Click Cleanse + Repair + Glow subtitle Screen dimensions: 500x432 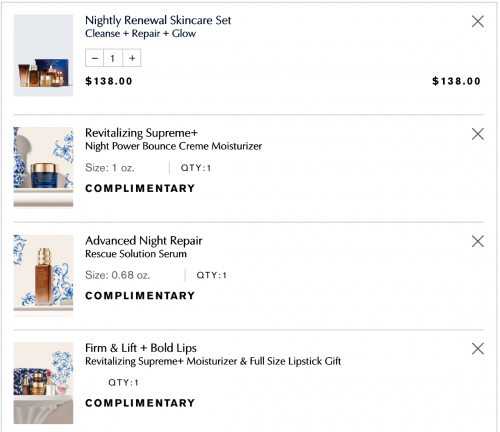(x=140, y=33)
